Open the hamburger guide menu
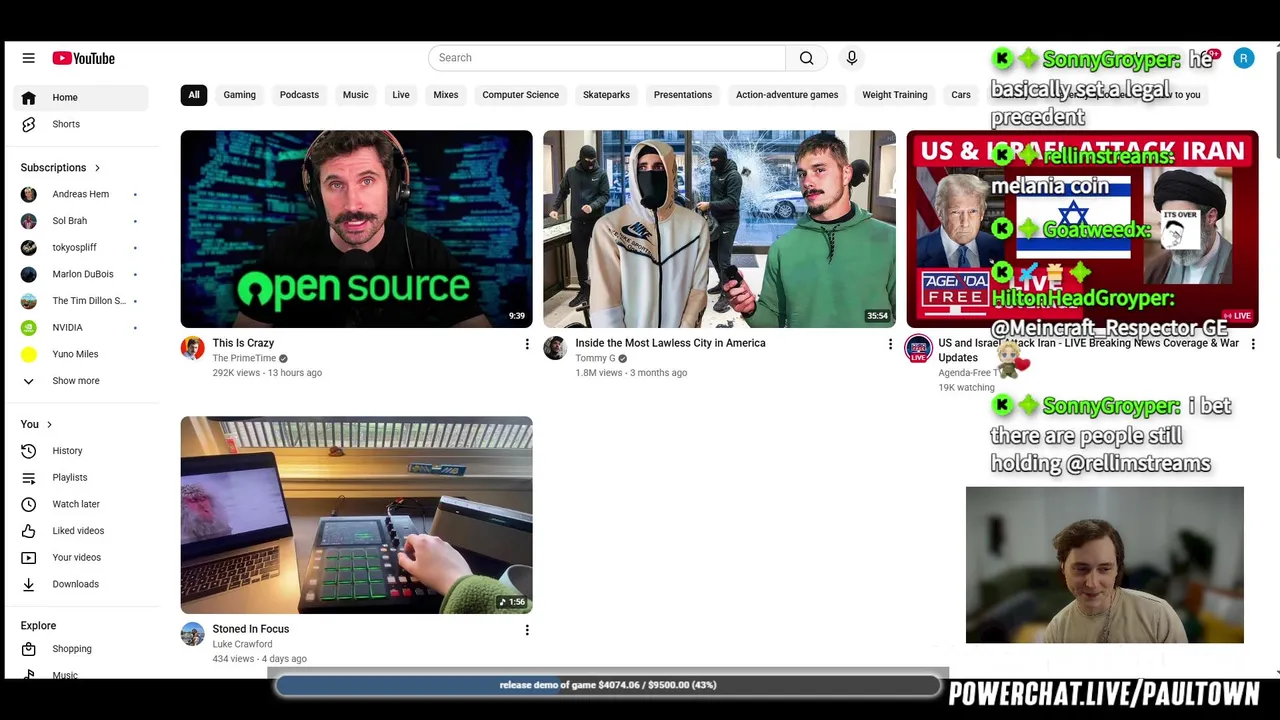 coord(29,58)
